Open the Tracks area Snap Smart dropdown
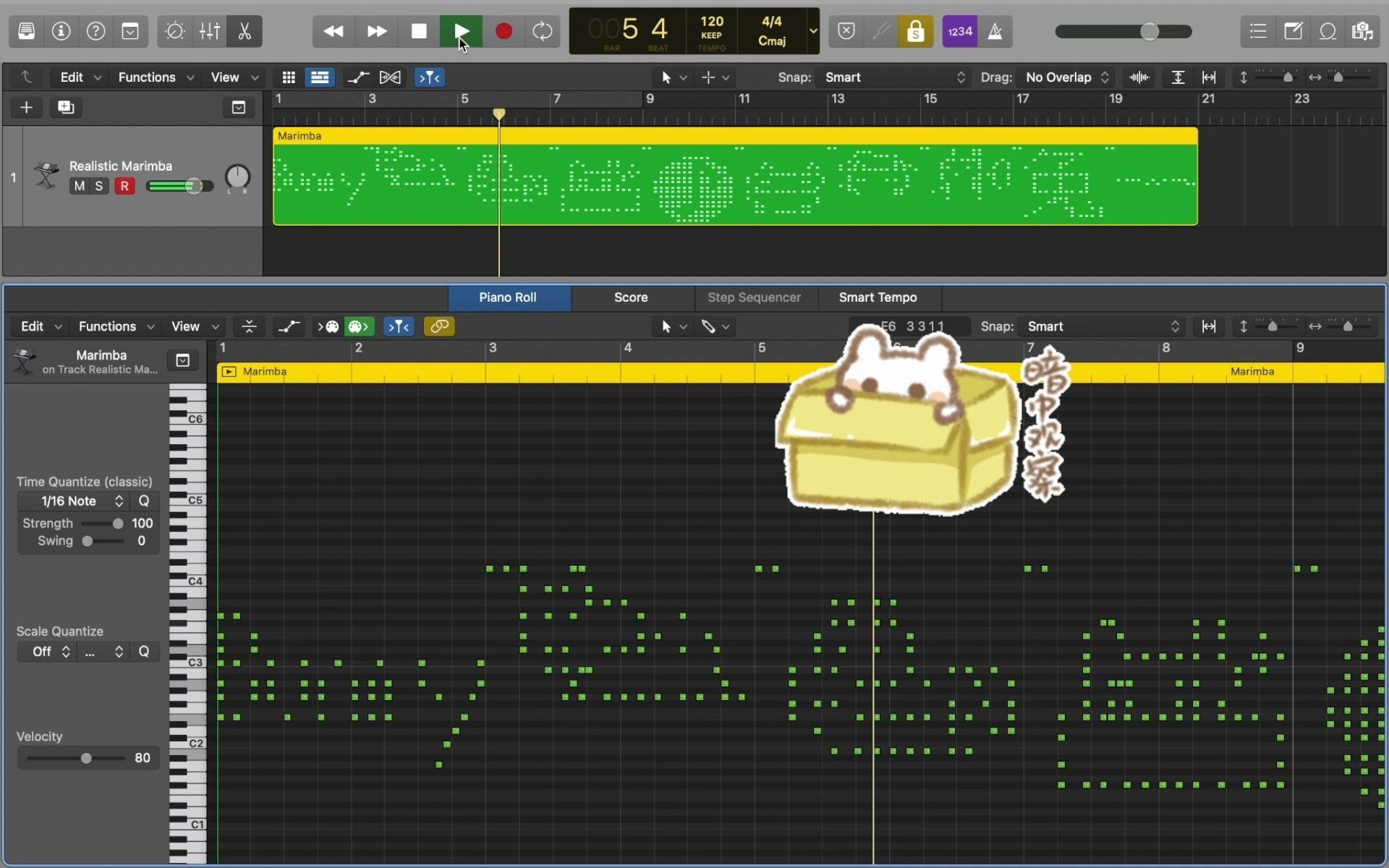 [895, 77]
